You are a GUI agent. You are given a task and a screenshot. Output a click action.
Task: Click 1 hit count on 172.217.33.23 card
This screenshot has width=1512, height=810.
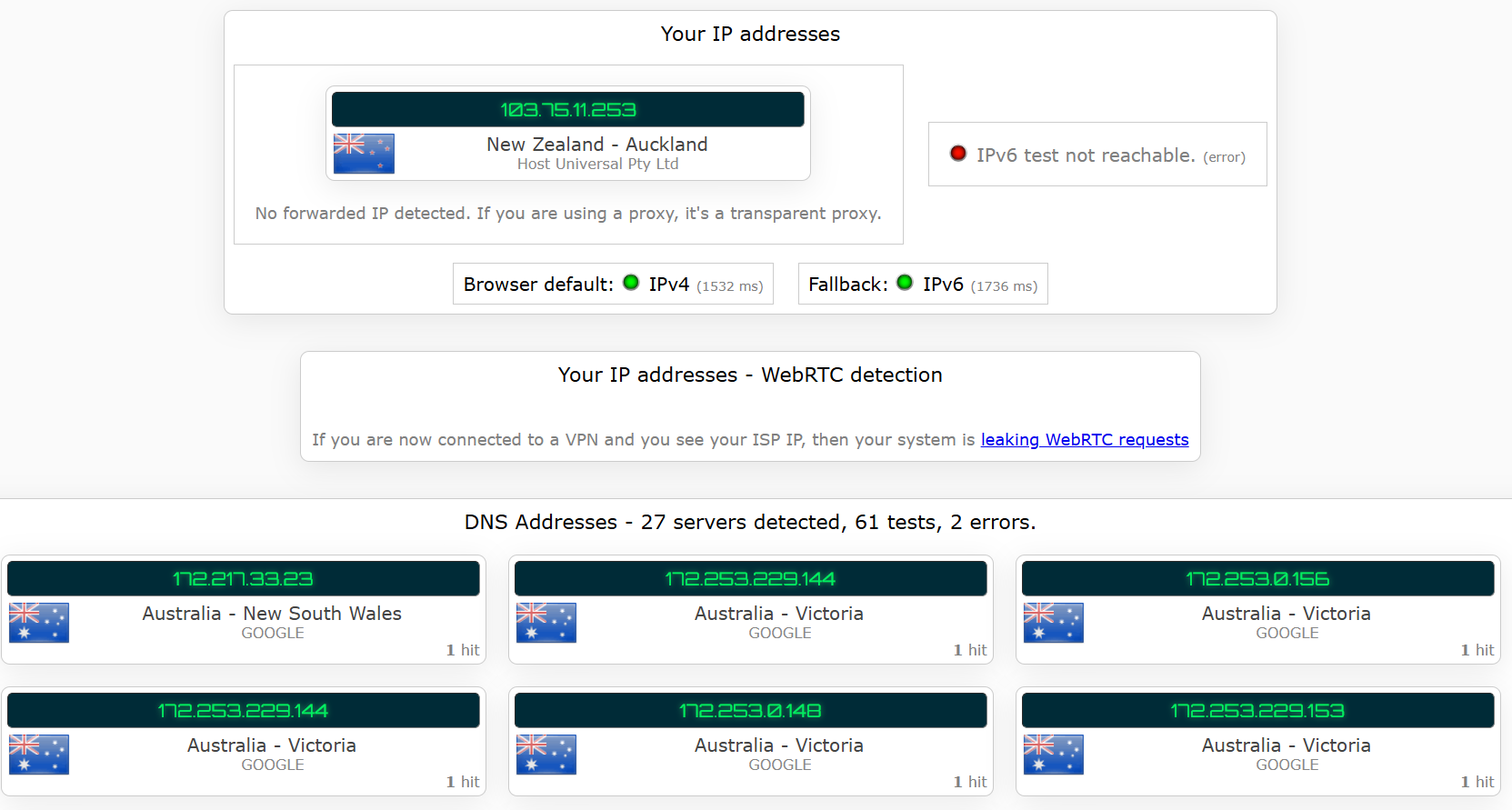click(463, 650)
